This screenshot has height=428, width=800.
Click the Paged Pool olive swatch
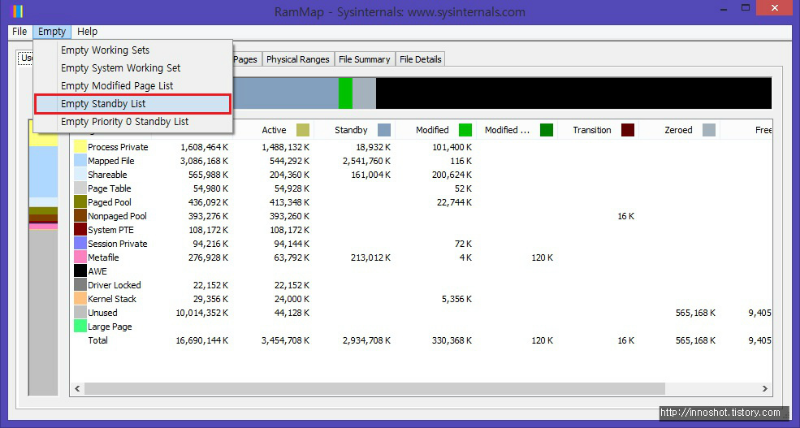80,202
